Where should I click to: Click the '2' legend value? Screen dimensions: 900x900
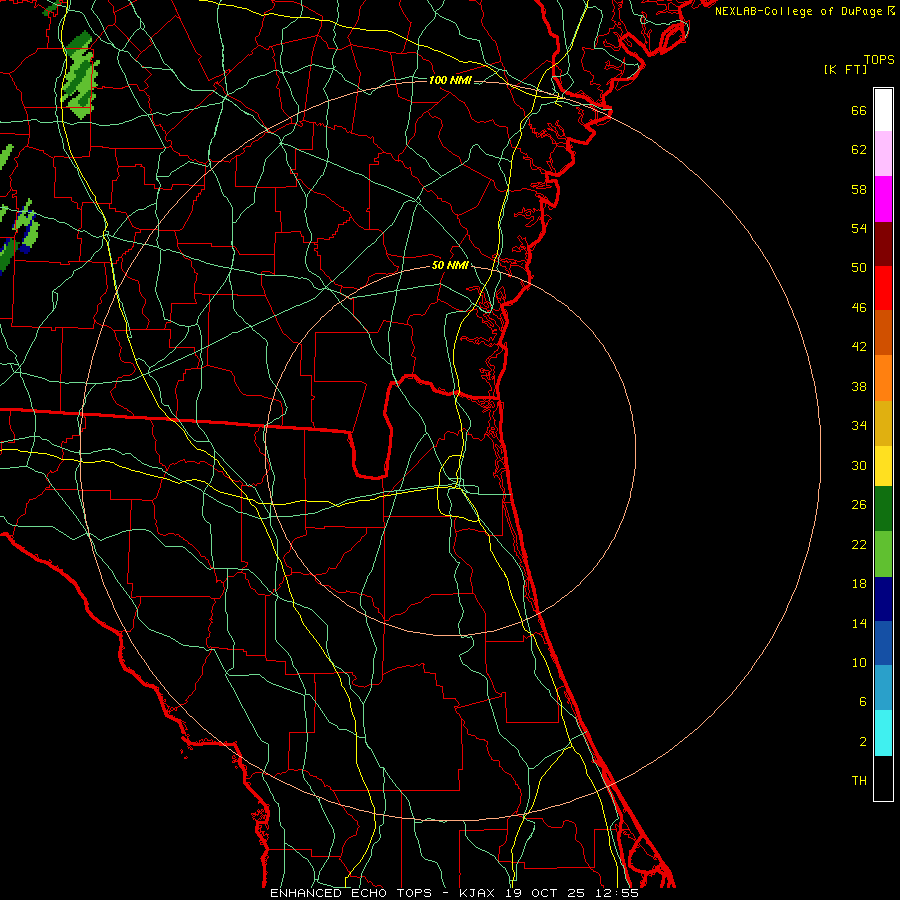coord(863,742)
